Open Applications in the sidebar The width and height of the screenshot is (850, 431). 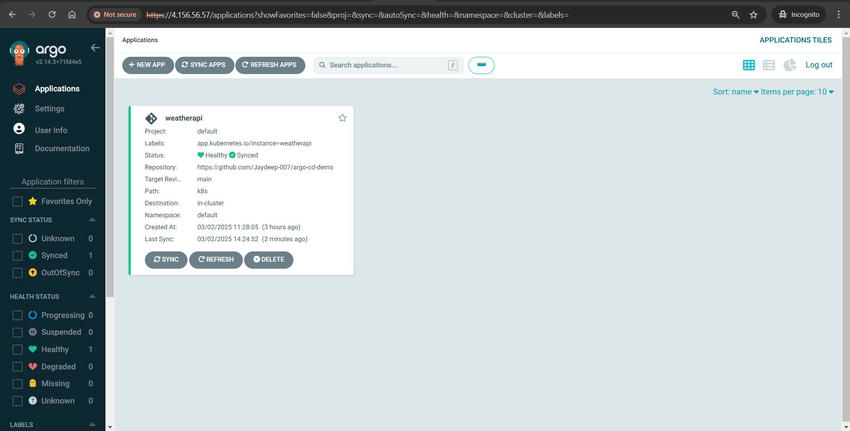coord(57,88)
